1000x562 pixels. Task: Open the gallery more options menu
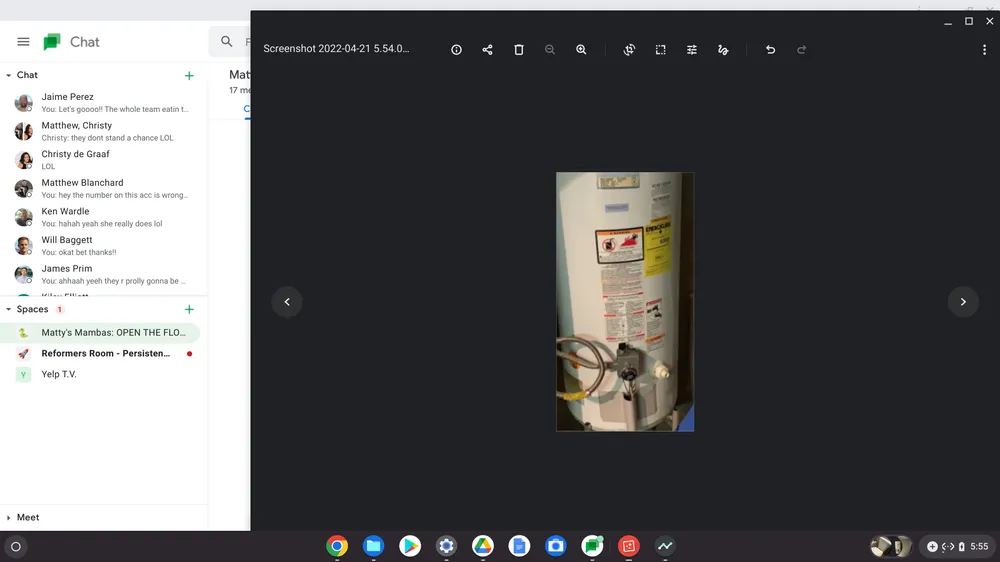984,50
